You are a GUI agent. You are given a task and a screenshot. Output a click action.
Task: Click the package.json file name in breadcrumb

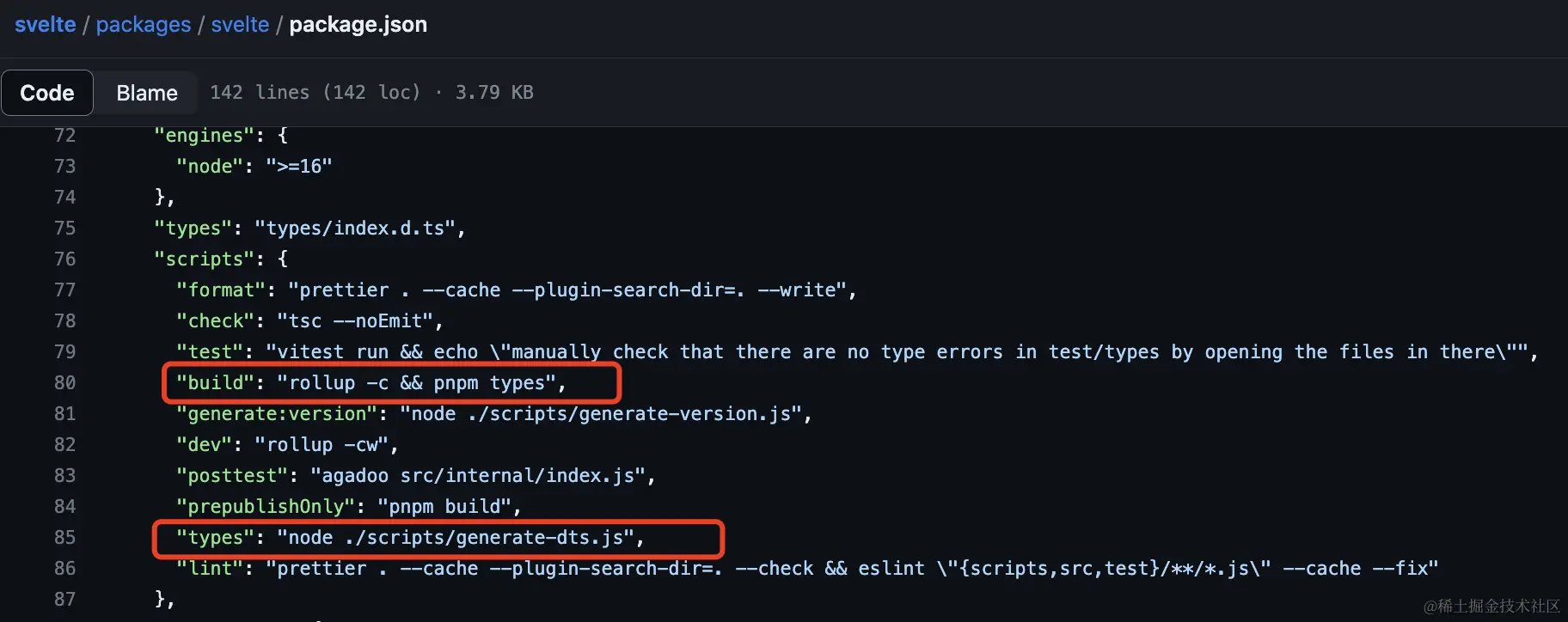point(358,25)
